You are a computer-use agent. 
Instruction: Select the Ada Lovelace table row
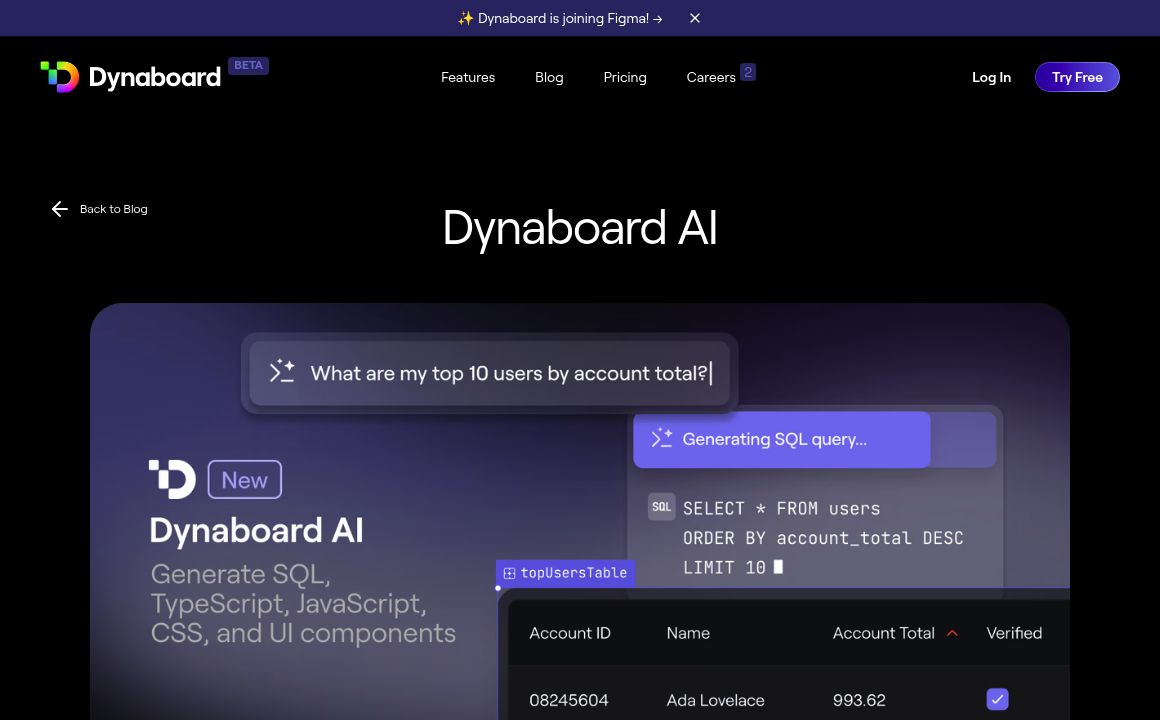760,699
